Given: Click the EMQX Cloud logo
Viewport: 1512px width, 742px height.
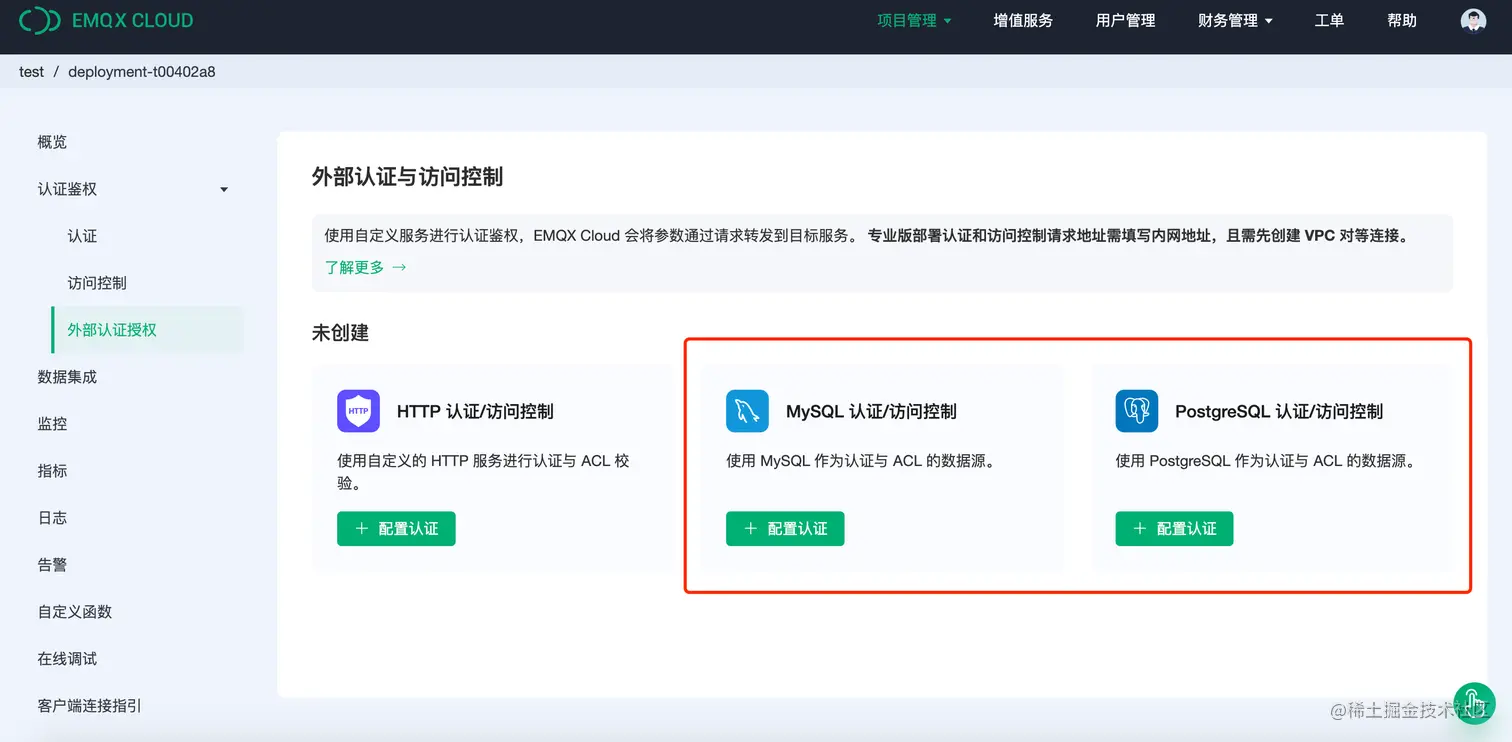Looking at the screenshot, I should point(107,19).
